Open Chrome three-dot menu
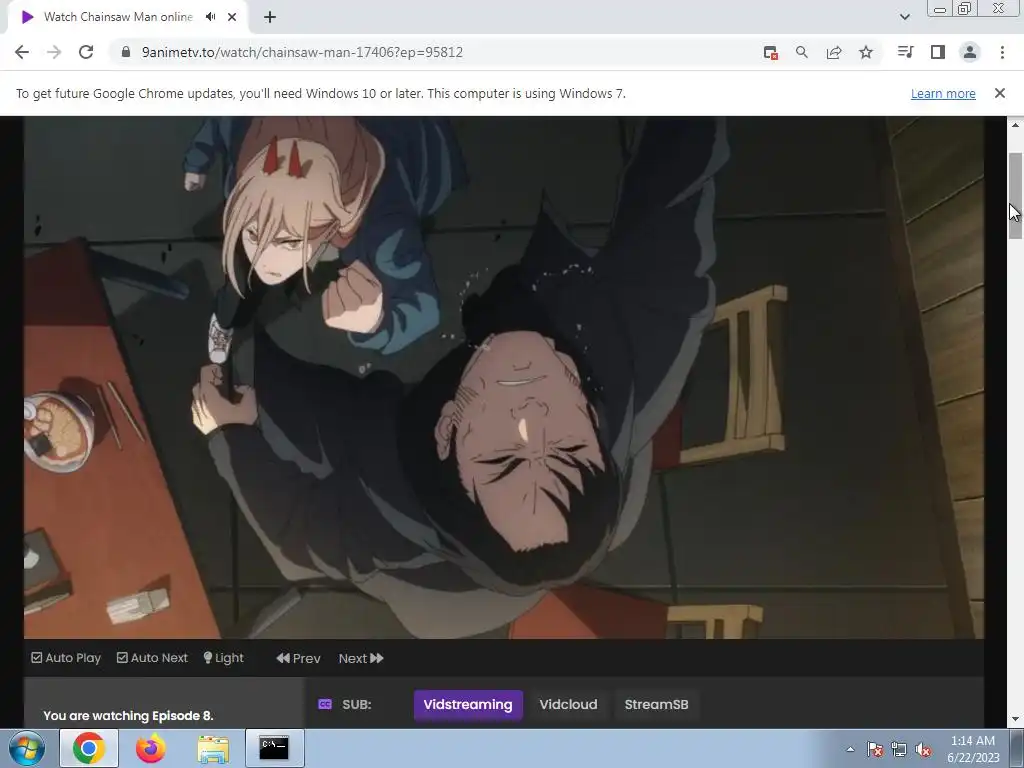 [x=1002, y=52]
